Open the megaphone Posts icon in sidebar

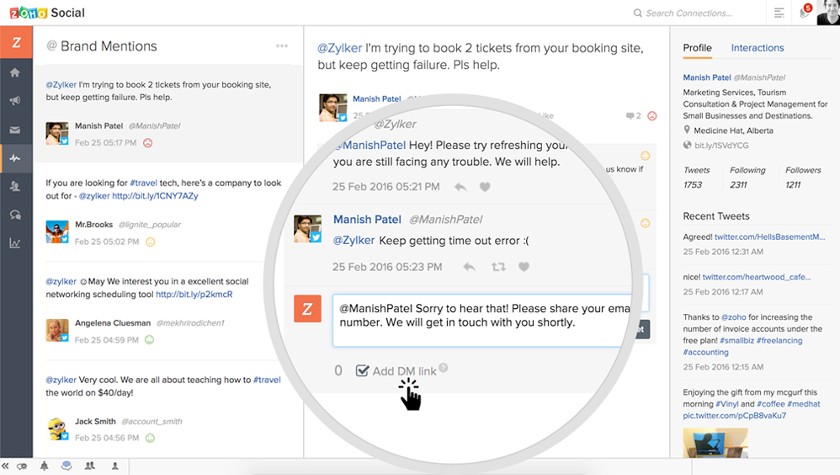pos(15,101)
